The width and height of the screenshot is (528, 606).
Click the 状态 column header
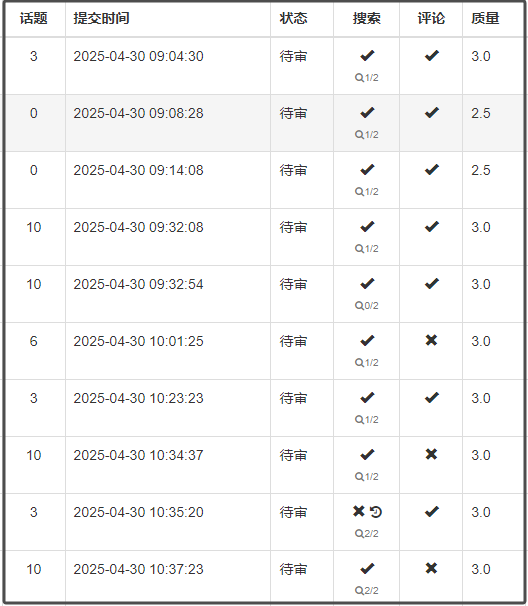tap(293, 18)
